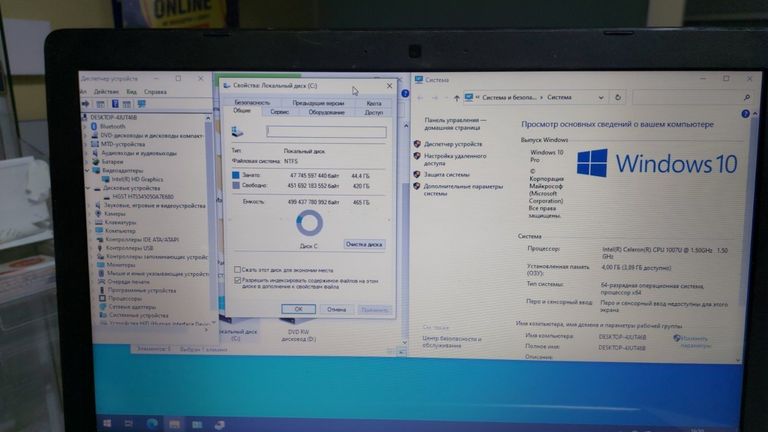768x432 pixels.
Task: Click the Отмена button
Action: pyautogui.click(x=336, y=310)
